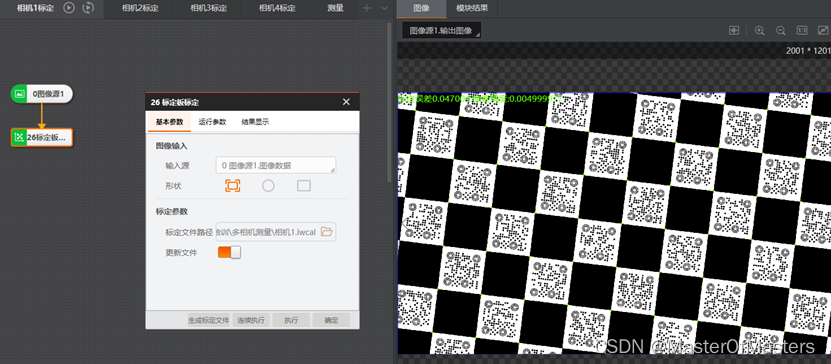Switch to 运行参数 tab in dialog
Image resolution: width=831 pixels, height=364 pixels.
pos(212,122)
